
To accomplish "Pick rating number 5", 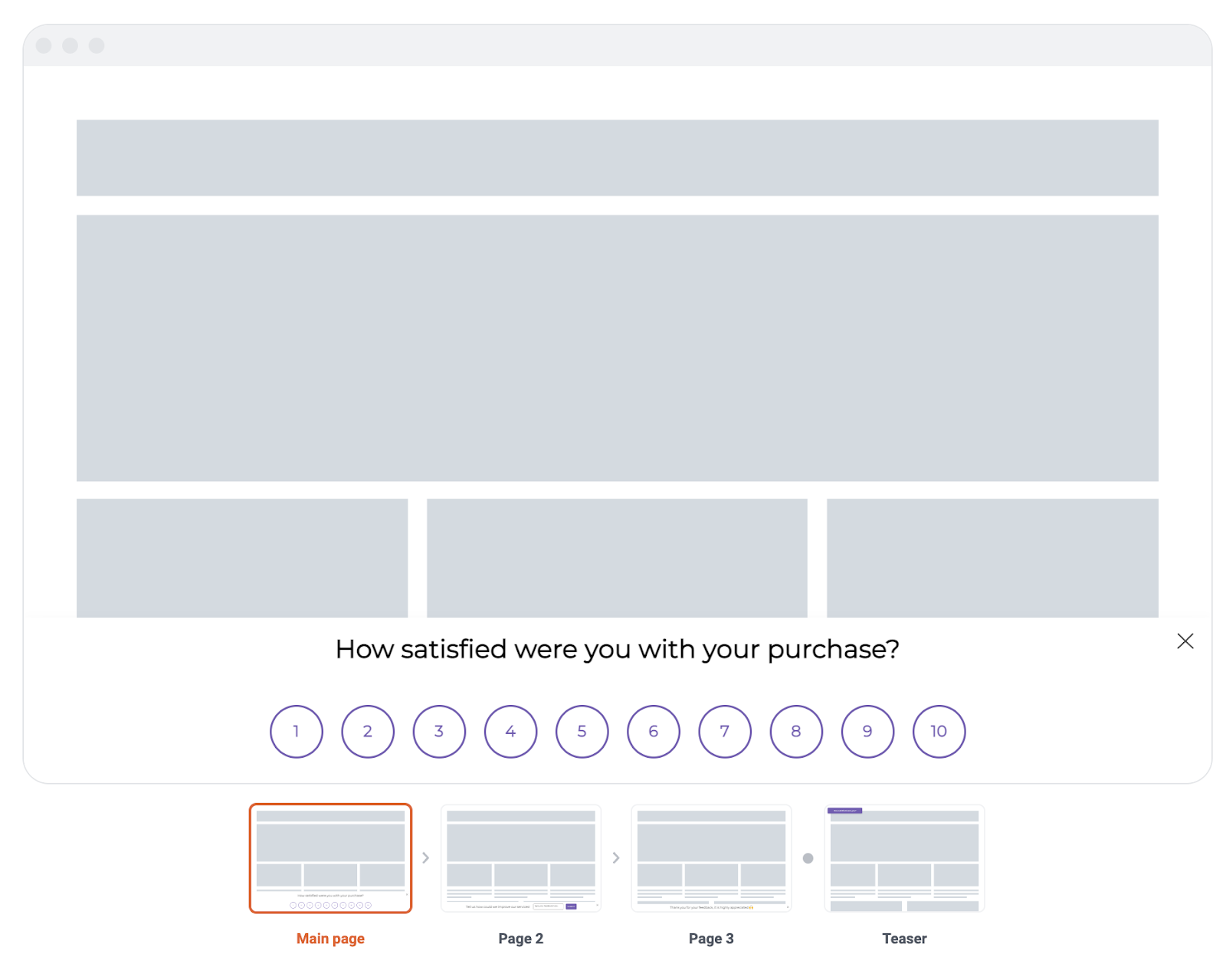I will [582, 731].
